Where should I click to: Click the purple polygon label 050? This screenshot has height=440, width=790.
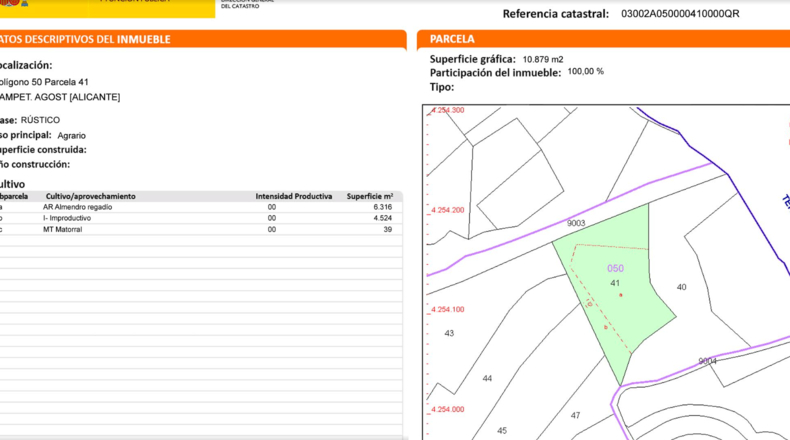pos(615,269)
